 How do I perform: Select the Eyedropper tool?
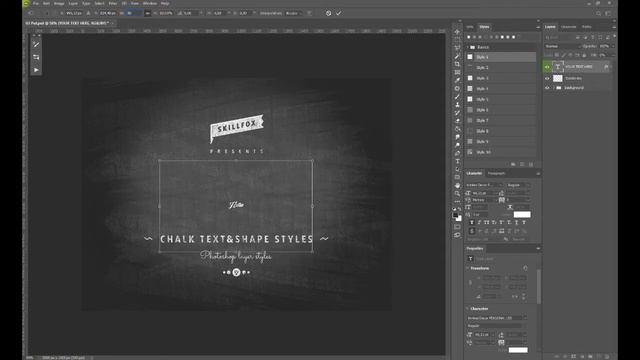point(457,80)
